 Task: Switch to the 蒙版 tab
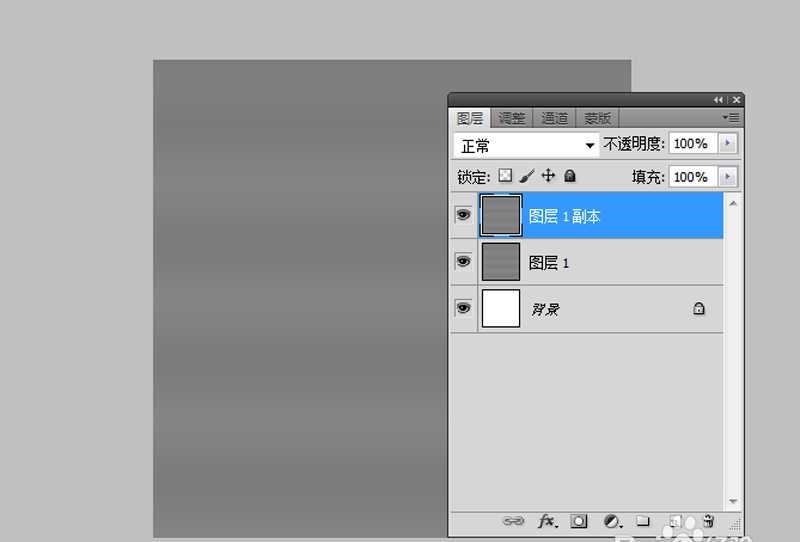[x=598, y=118]
